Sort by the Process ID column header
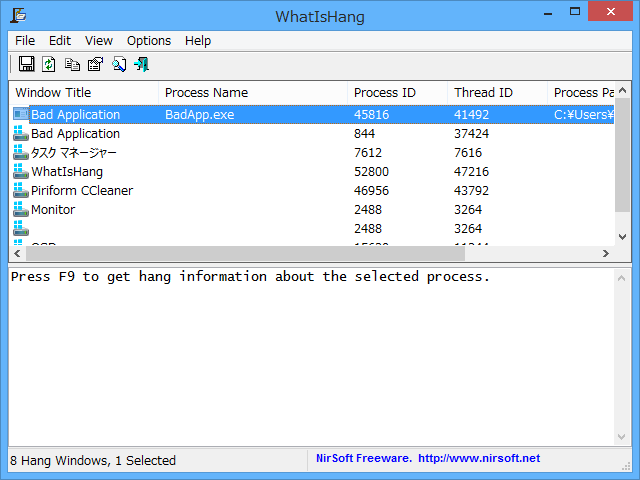The width and height of the screenshot is (640, 480). [x=397, y=93]
